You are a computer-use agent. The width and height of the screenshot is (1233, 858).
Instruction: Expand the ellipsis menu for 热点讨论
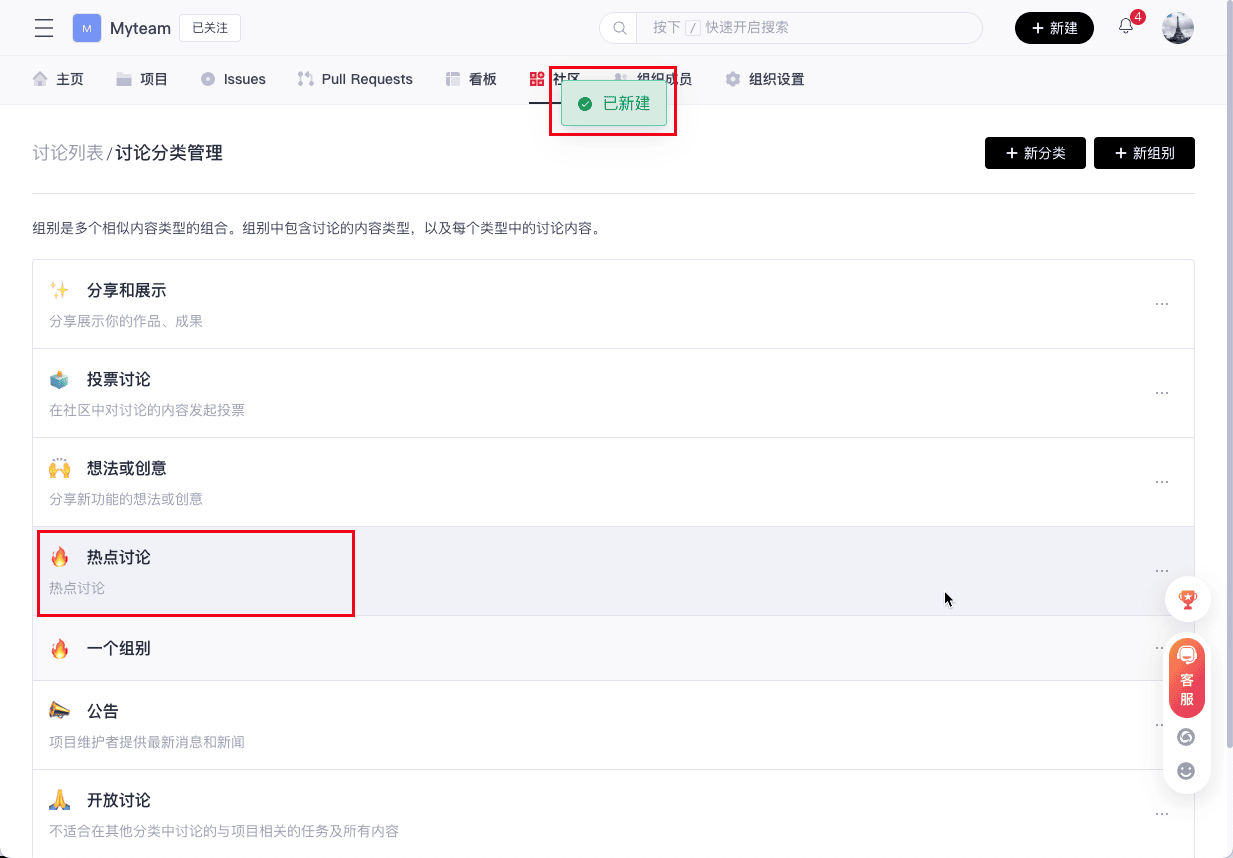coord(1161,571)
